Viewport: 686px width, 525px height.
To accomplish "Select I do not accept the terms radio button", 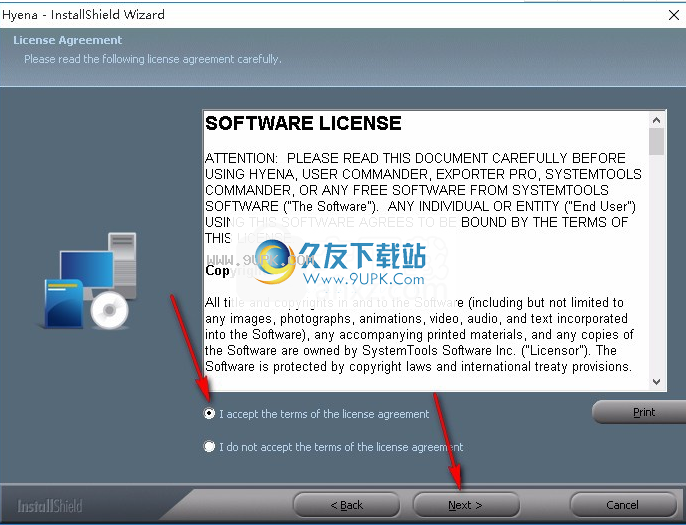I will pyautogui.click(x=210, y=447).
